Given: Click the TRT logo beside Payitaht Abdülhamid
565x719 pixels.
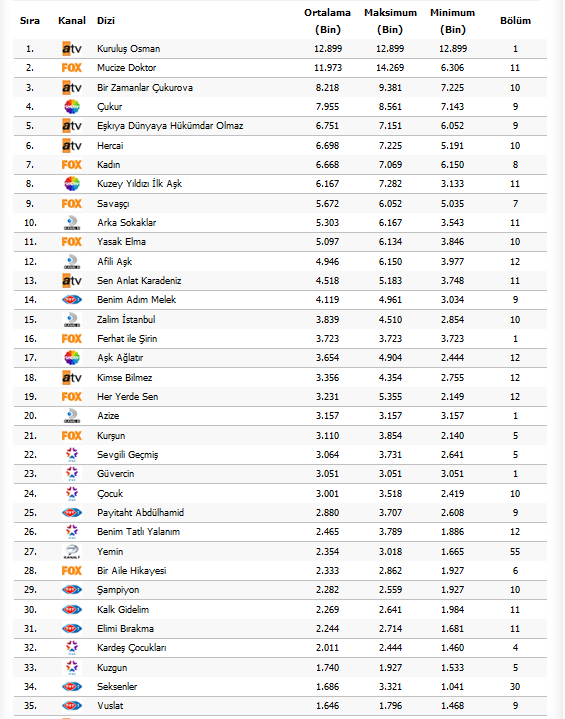Looking at the screenshot, I should tap(72, 513).
